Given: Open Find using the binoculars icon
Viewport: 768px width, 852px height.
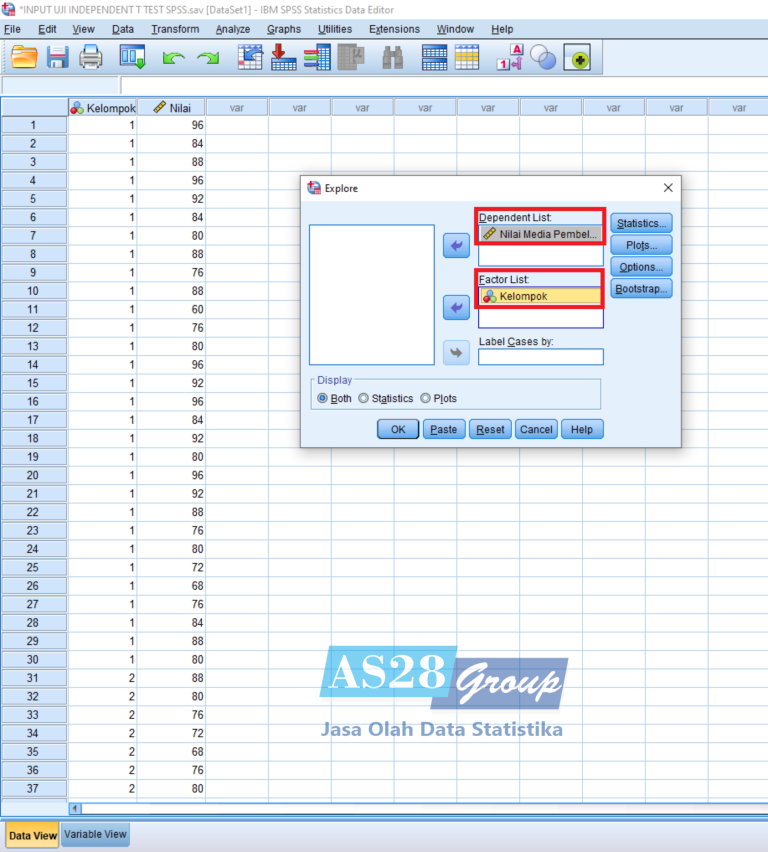Looking at the screenshot, I should (393, 59).
